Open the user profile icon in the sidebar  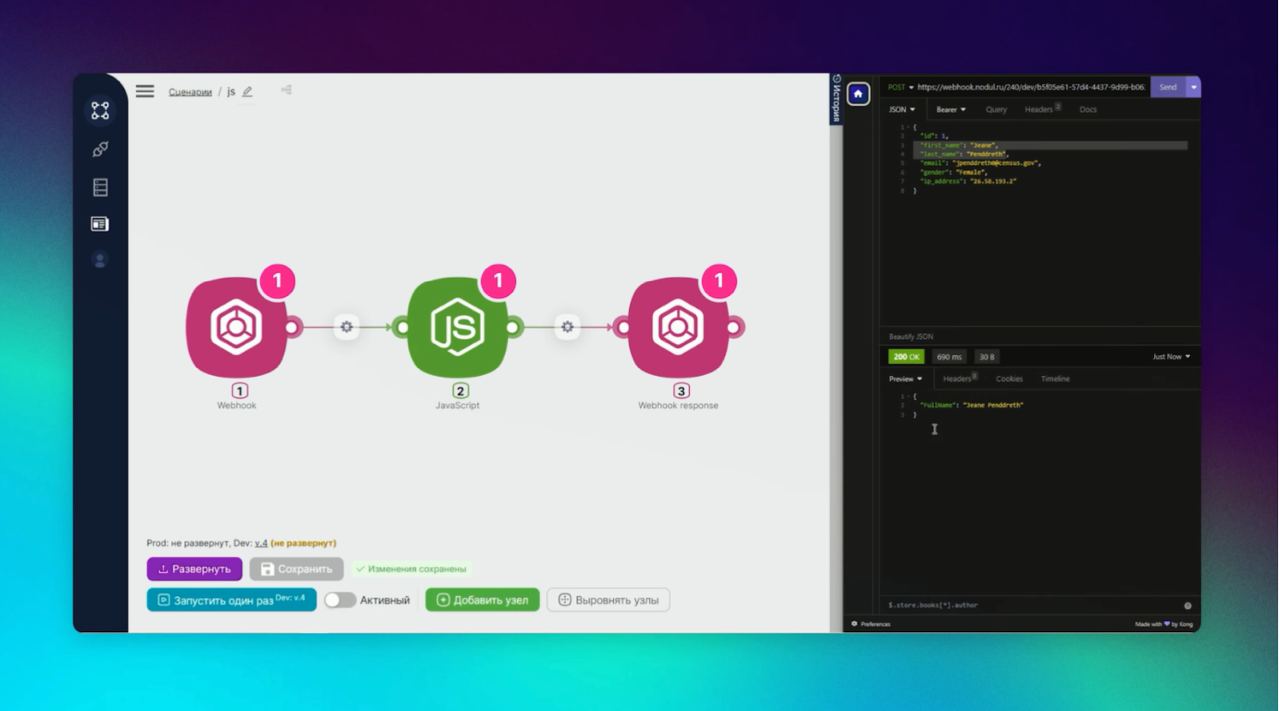click(100, 260)
